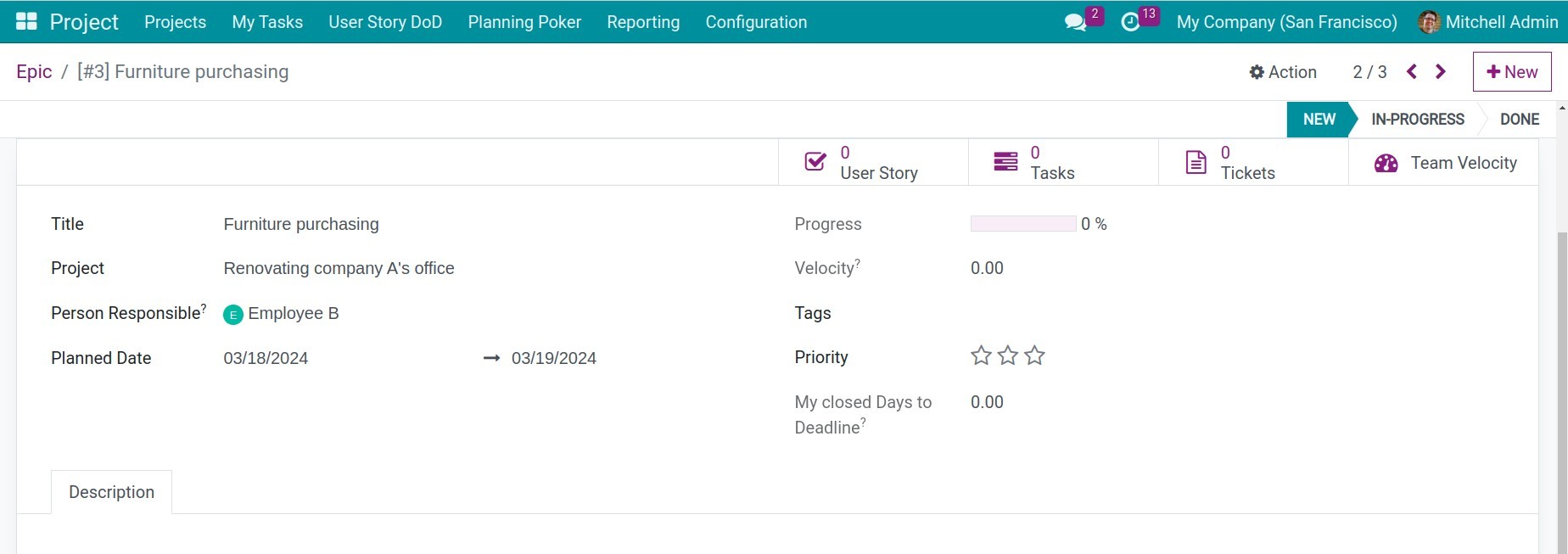
Task: Open the activities clock icon
Action: click(1130, 22)
